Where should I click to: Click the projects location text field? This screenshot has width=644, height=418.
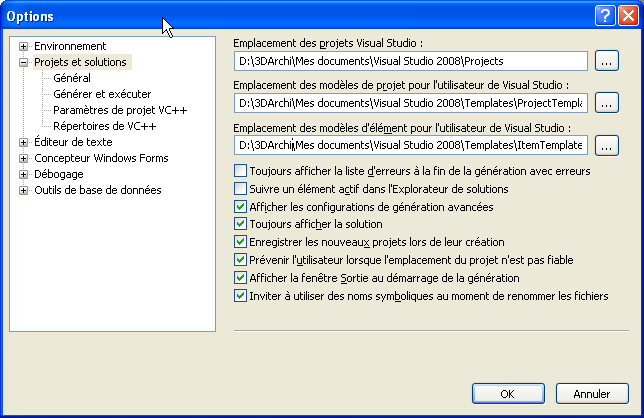tap(410, 61)
